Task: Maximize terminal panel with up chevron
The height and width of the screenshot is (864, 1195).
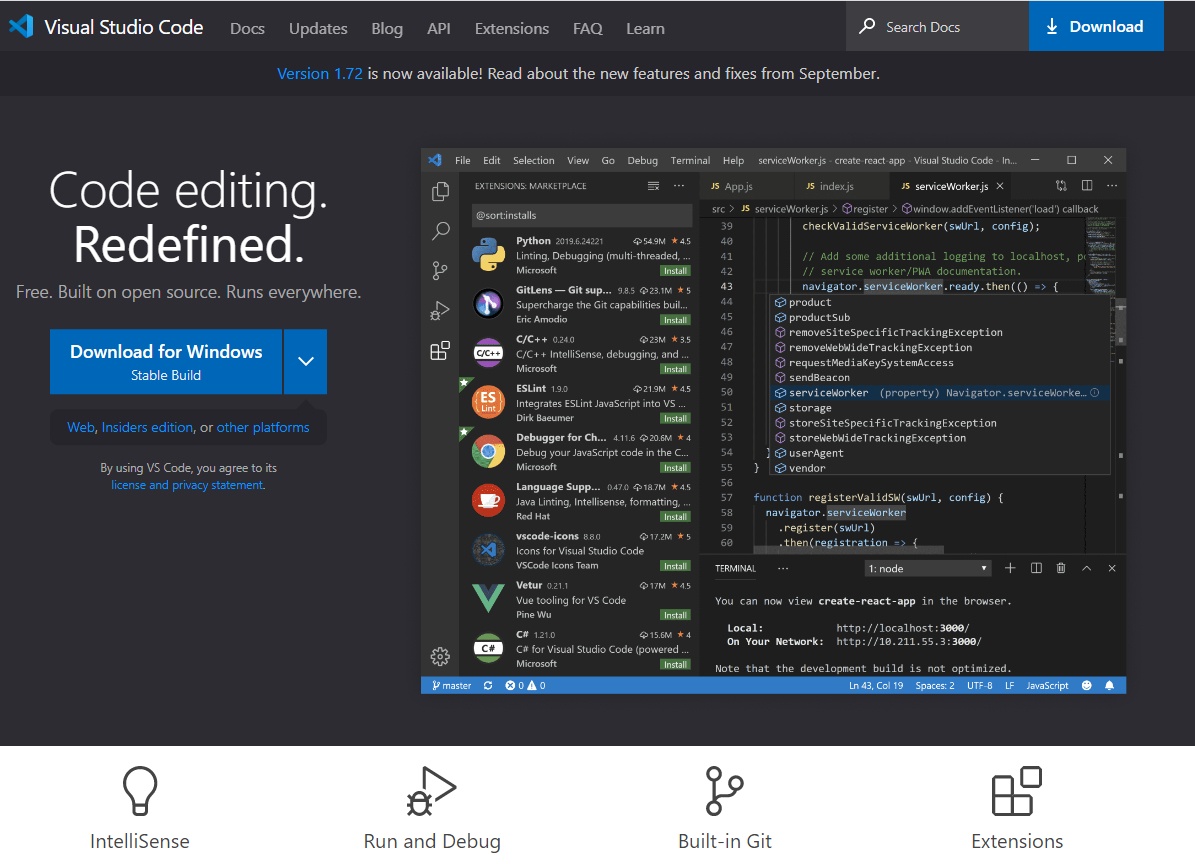Action: tap(1087, 568)
